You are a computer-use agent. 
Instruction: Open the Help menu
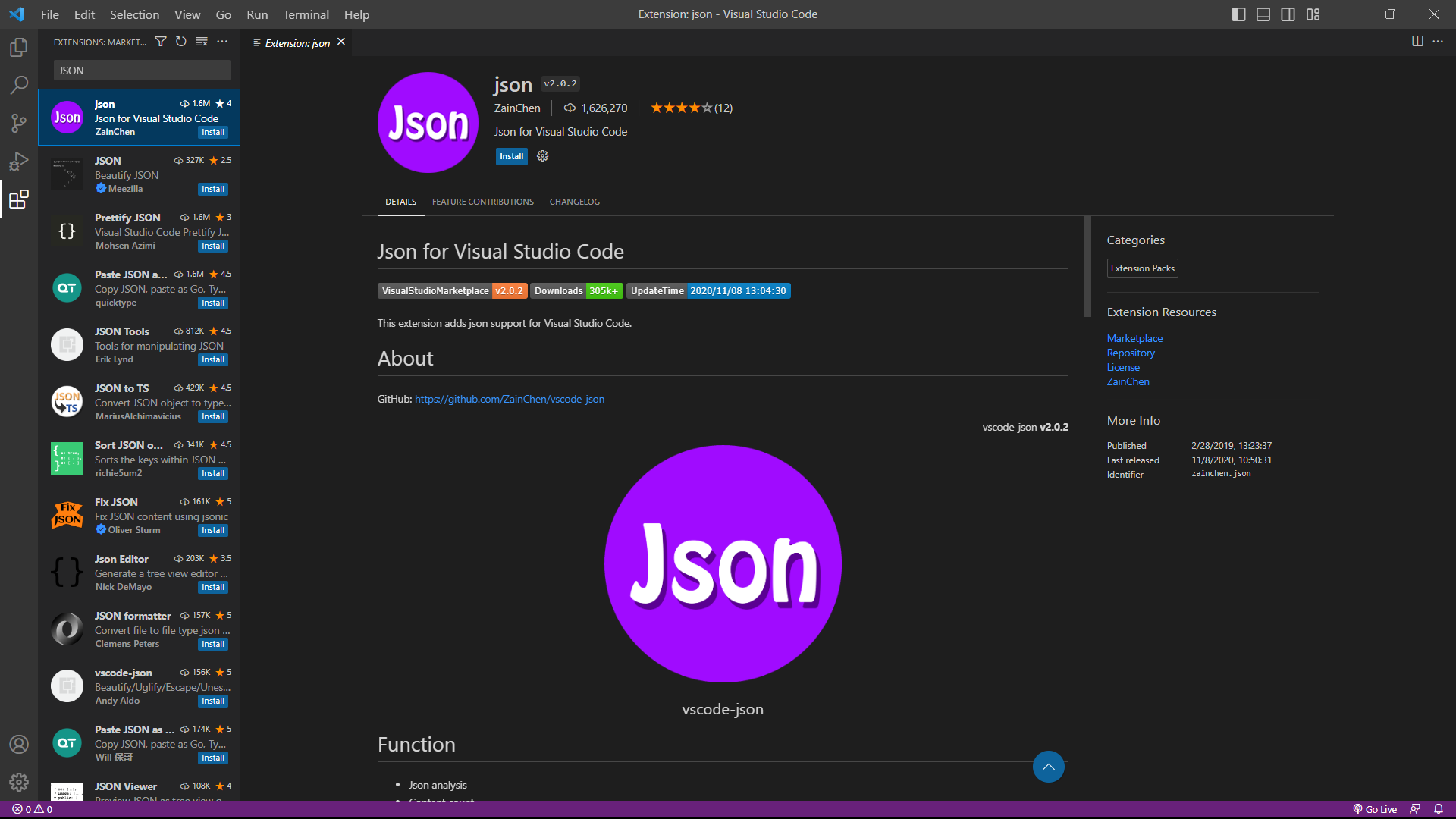click(356, 14)
